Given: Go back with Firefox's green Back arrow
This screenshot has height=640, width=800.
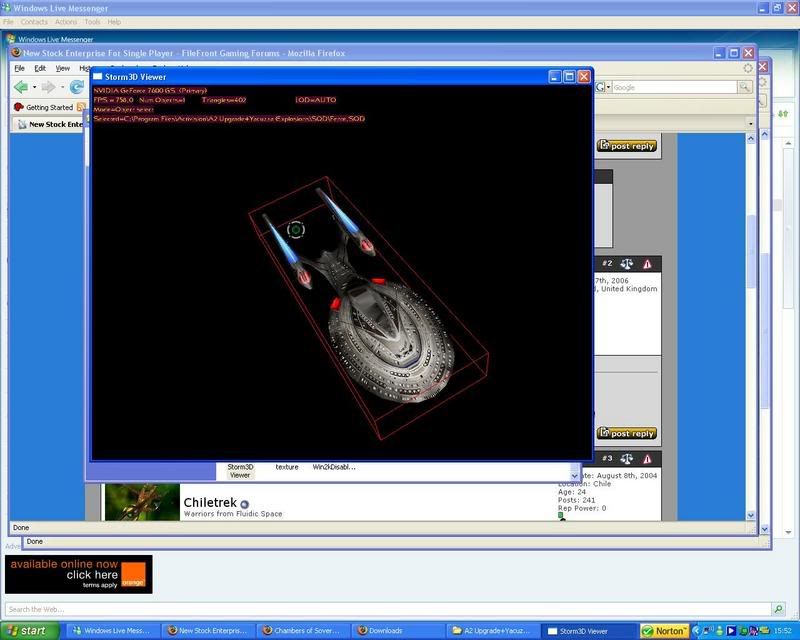Looking at the screenshot, I should tap(20, 87).
